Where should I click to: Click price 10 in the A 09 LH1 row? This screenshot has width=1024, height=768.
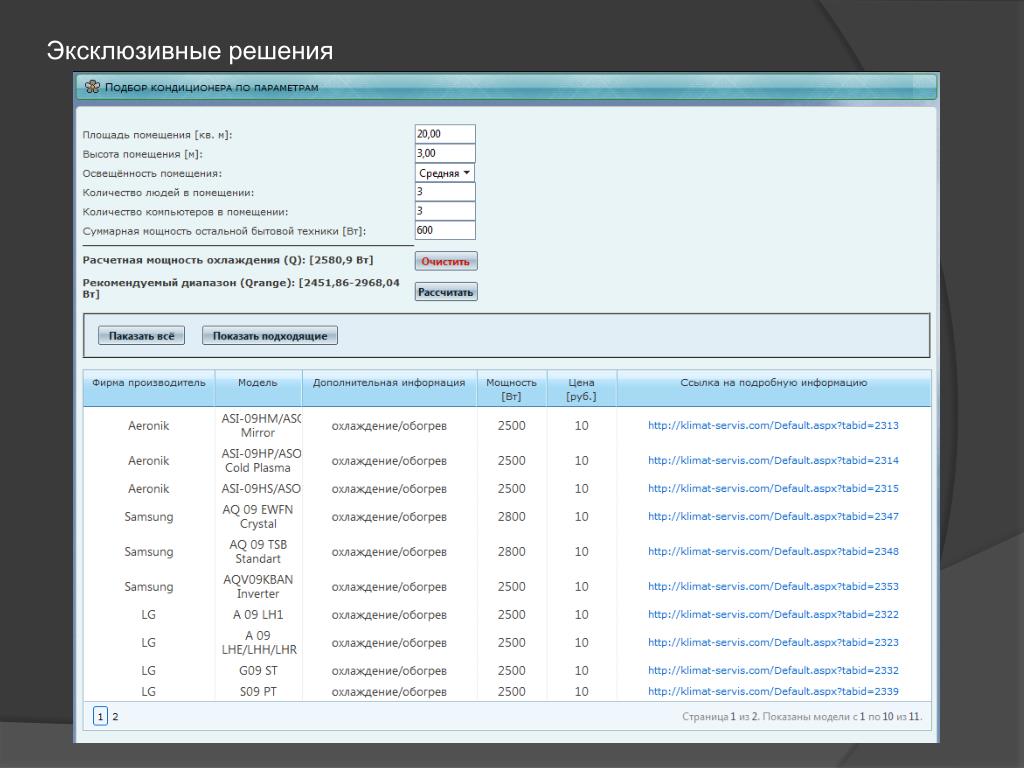click(581, 615)
